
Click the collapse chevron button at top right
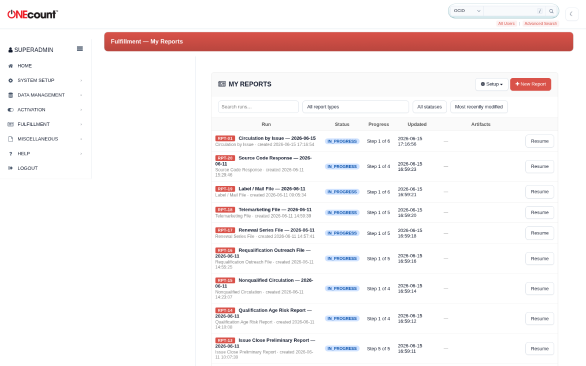click(571, 14)
